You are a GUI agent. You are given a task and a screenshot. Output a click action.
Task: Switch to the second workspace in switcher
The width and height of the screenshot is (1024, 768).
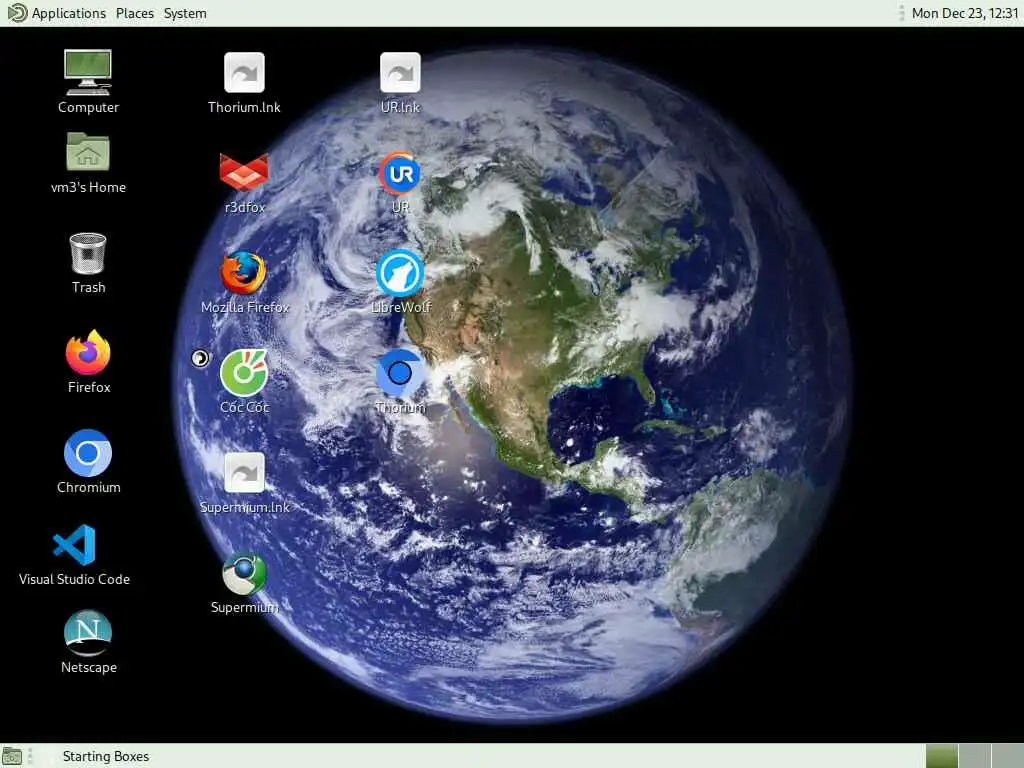pyautogui.click(x=974, y=756)
